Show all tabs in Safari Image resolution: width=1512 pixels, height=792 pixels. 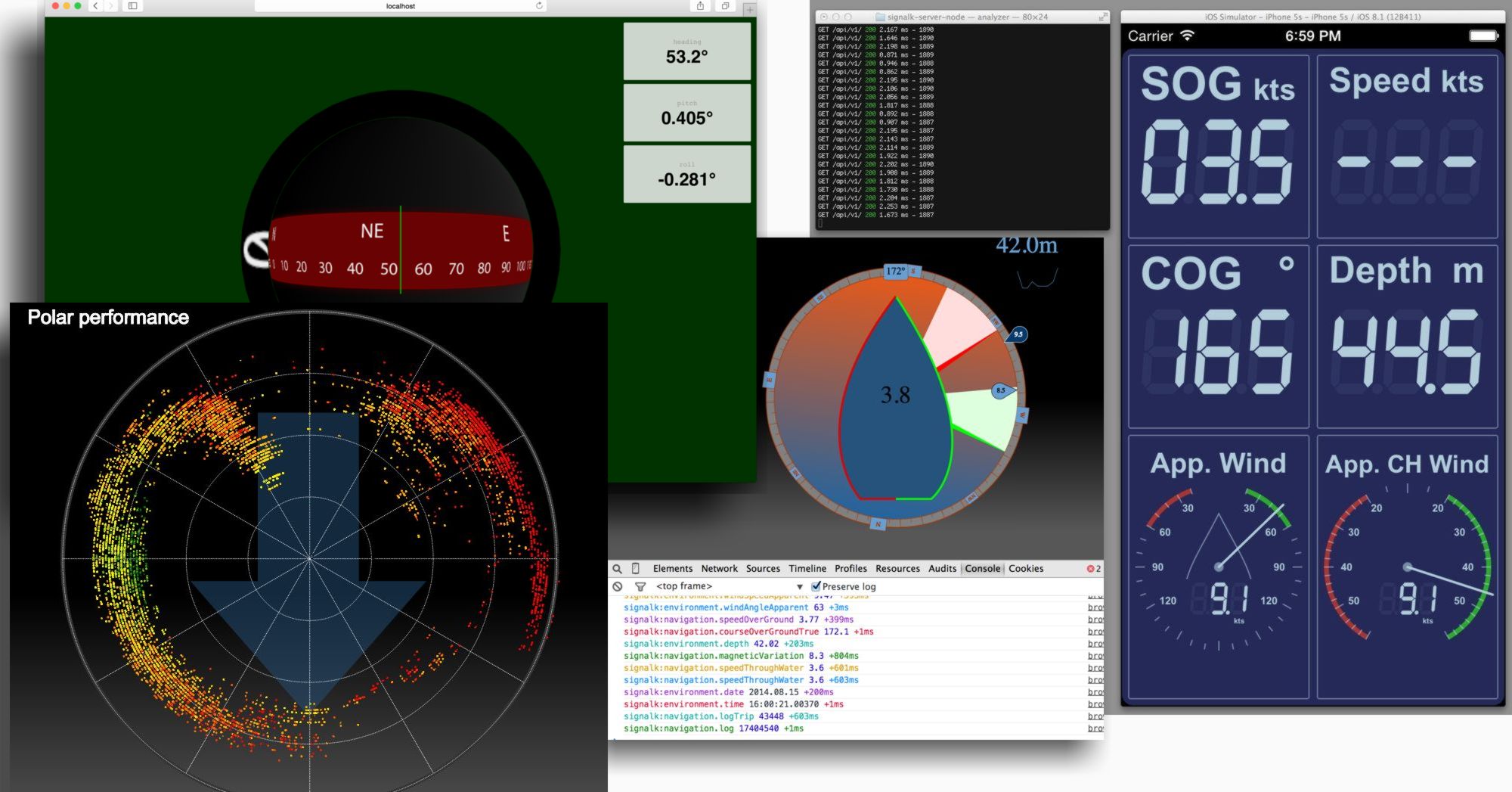pyautogui.click(x=725, y=6)
